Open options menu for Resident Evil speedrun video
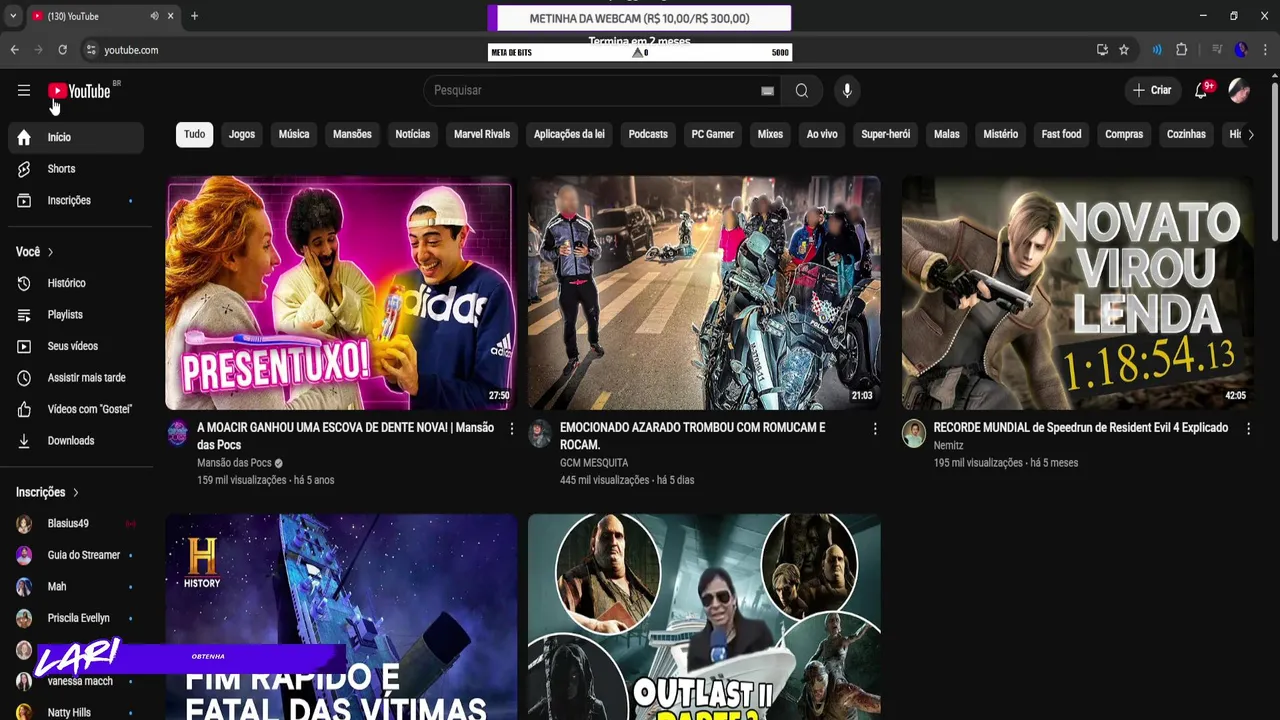The image size is (1280, 720). click(1248, 429)
